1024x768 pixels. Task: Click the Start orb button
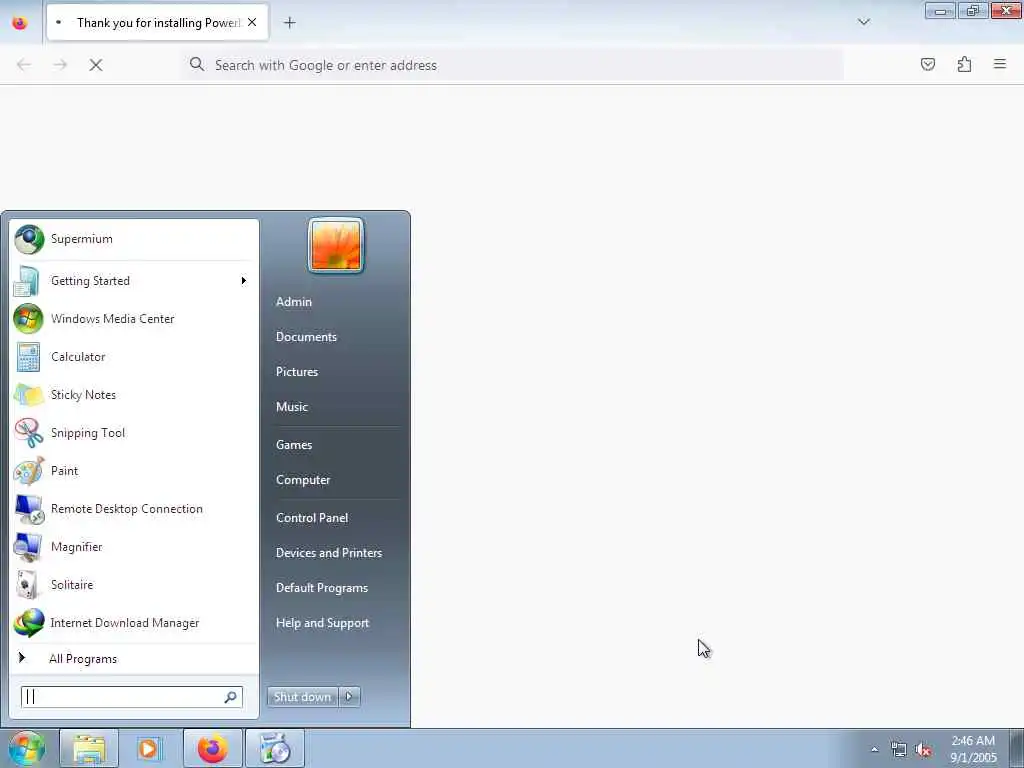click(26, 748)
